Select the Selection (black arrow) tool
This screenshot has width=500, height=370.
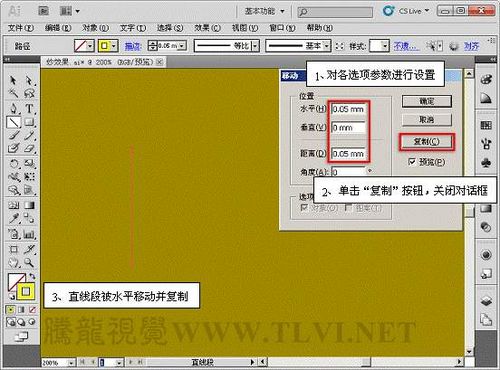point(13,80)
